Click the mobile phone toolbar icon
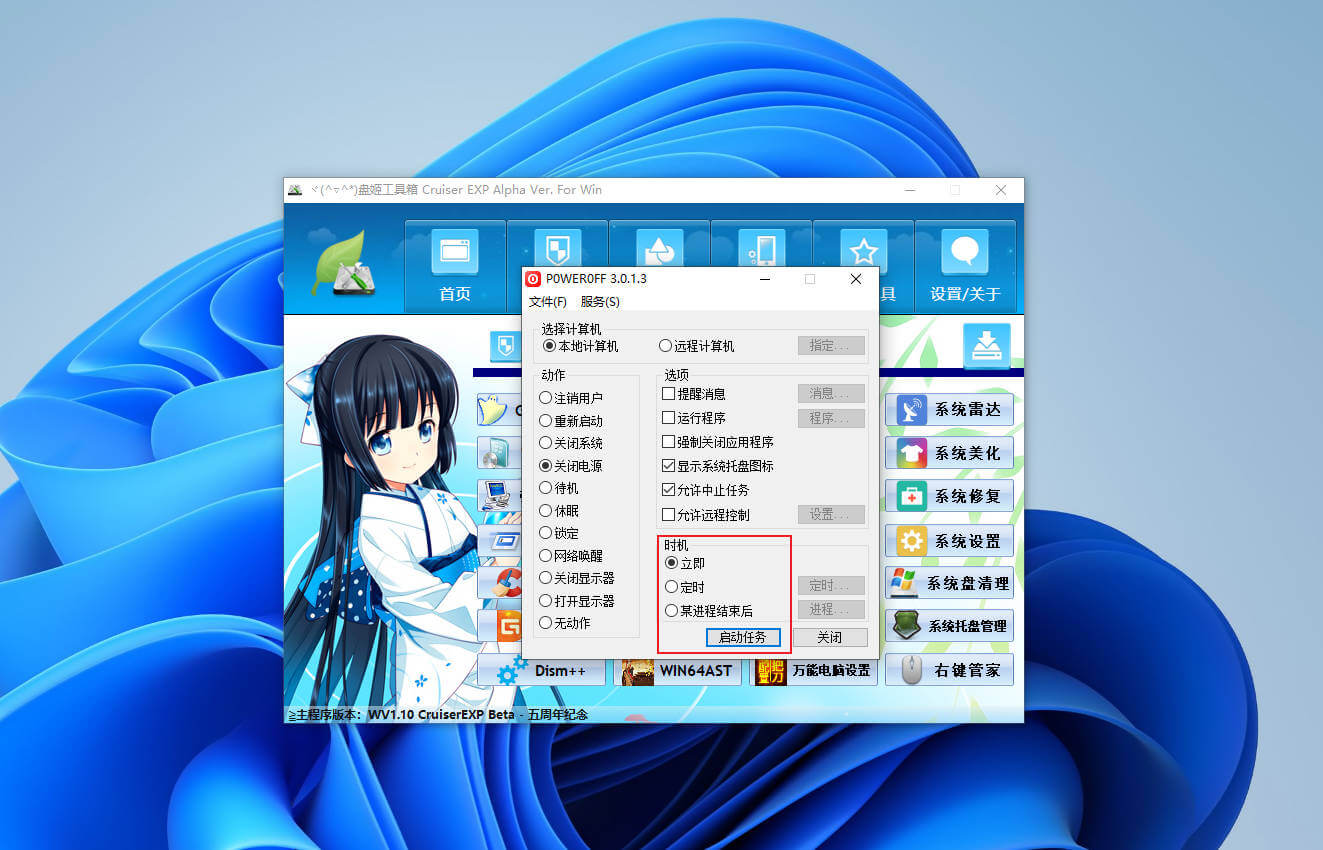The image size is (1323, 850). [x=761, y=249]
